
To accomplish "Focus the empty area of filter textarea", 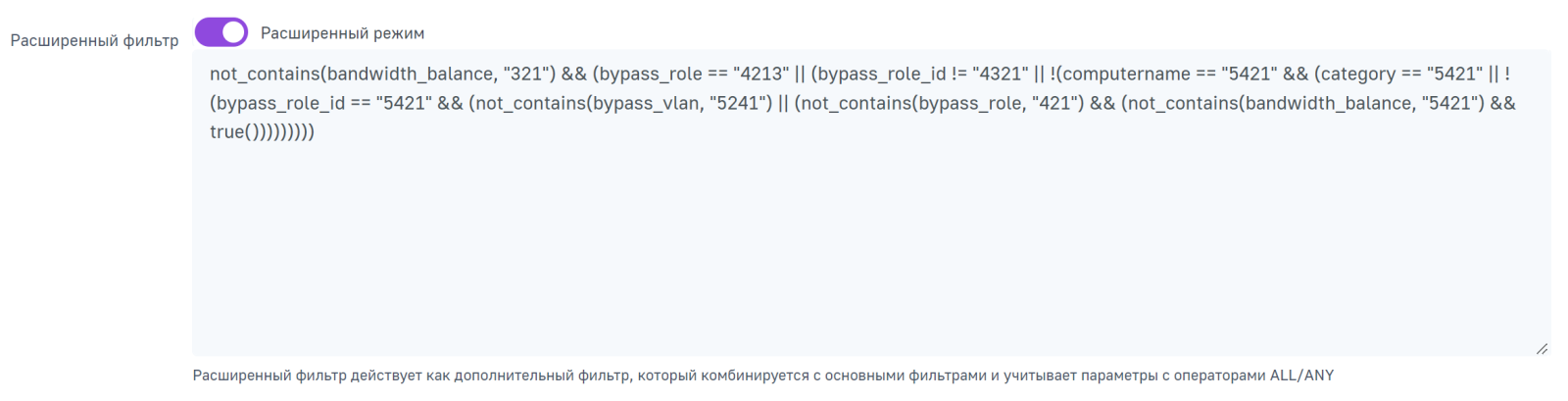I will tap(870, 245).
